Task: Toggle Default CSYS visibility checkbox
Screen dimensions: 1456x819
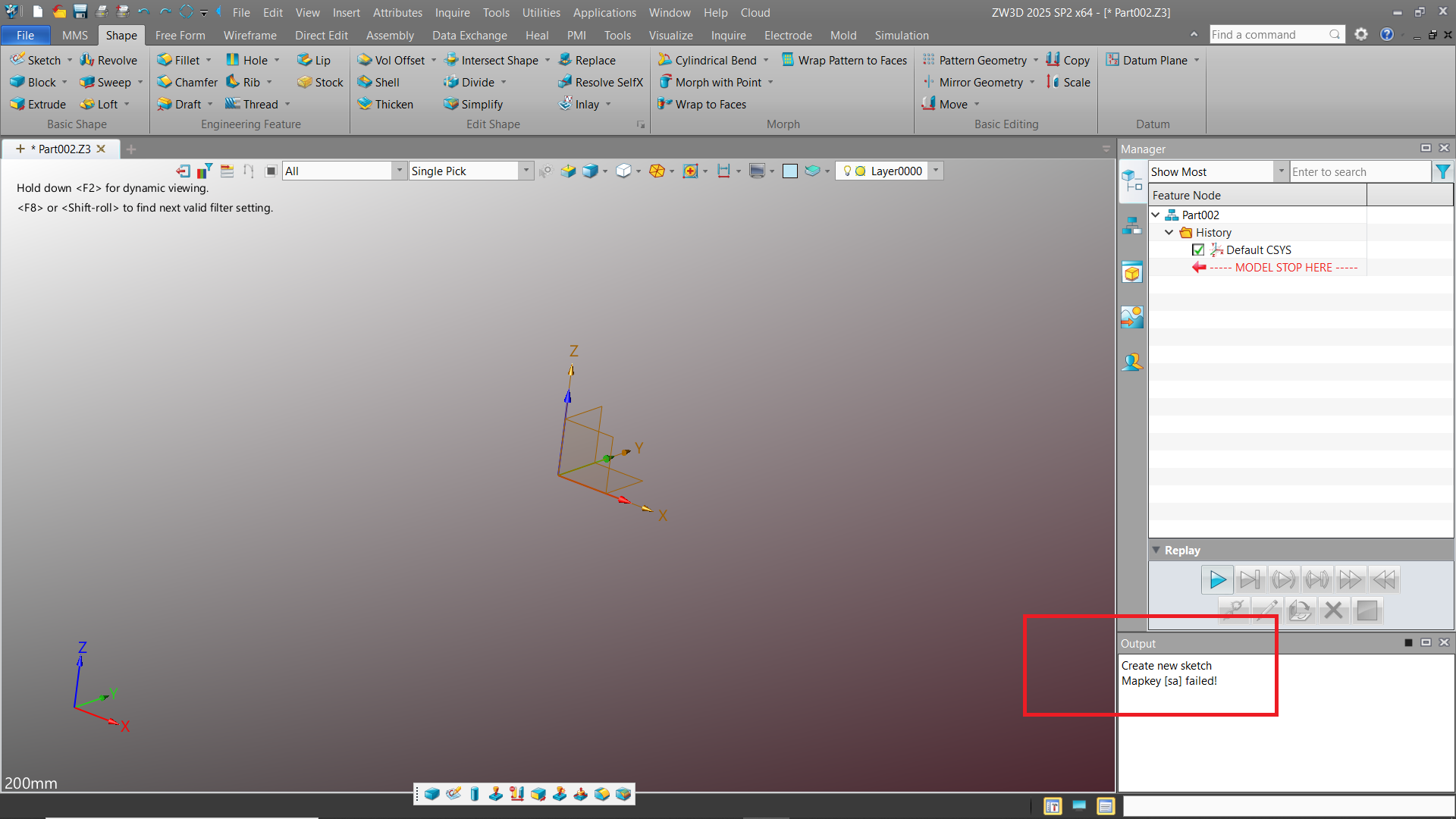Action: (x=1198, y=249)
